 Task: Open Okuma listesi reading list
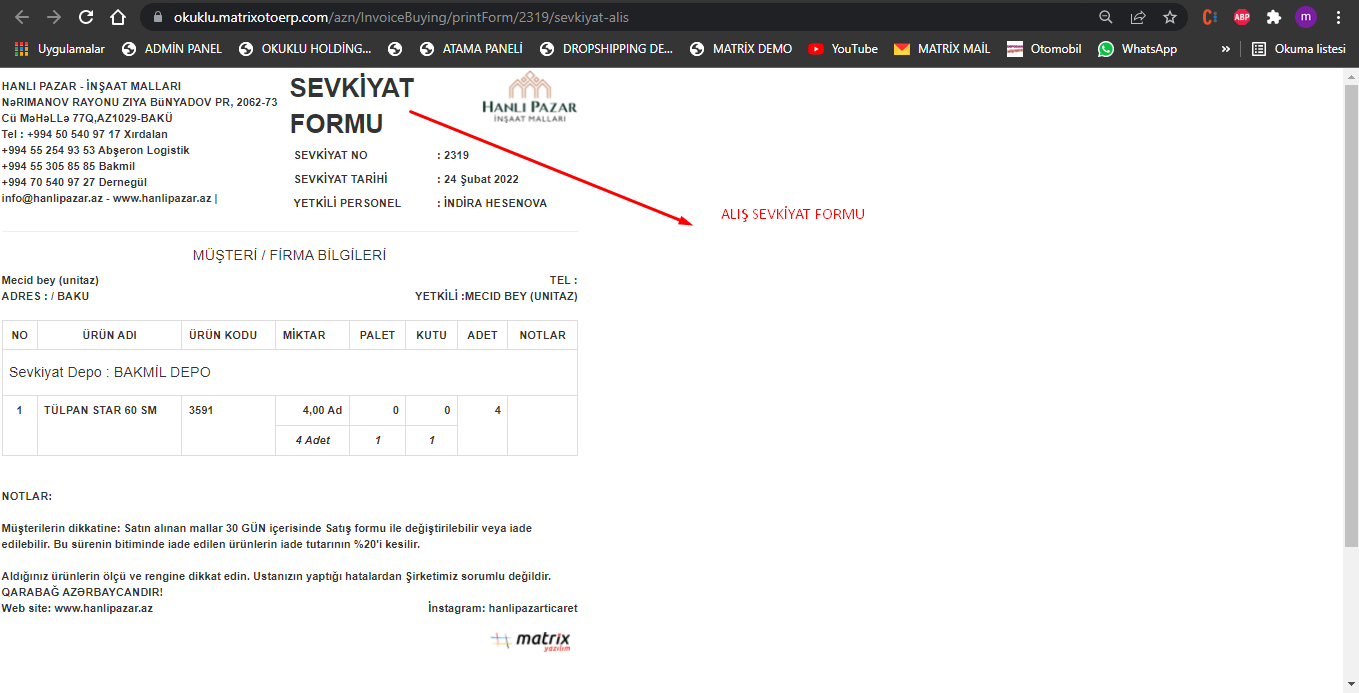(x=1298, y=49)
